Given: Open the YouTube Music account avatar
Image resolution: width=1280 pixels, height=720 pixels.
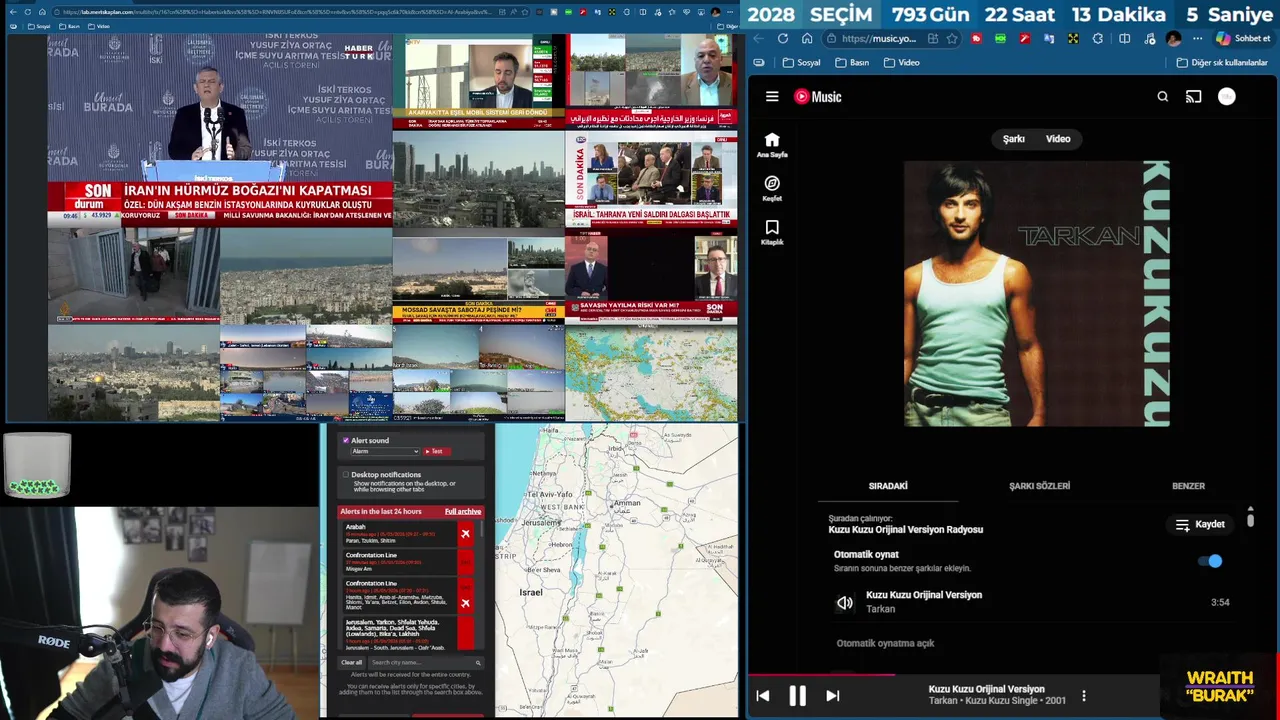Looking at the screenshot, I should click(x=1227, y=97).
